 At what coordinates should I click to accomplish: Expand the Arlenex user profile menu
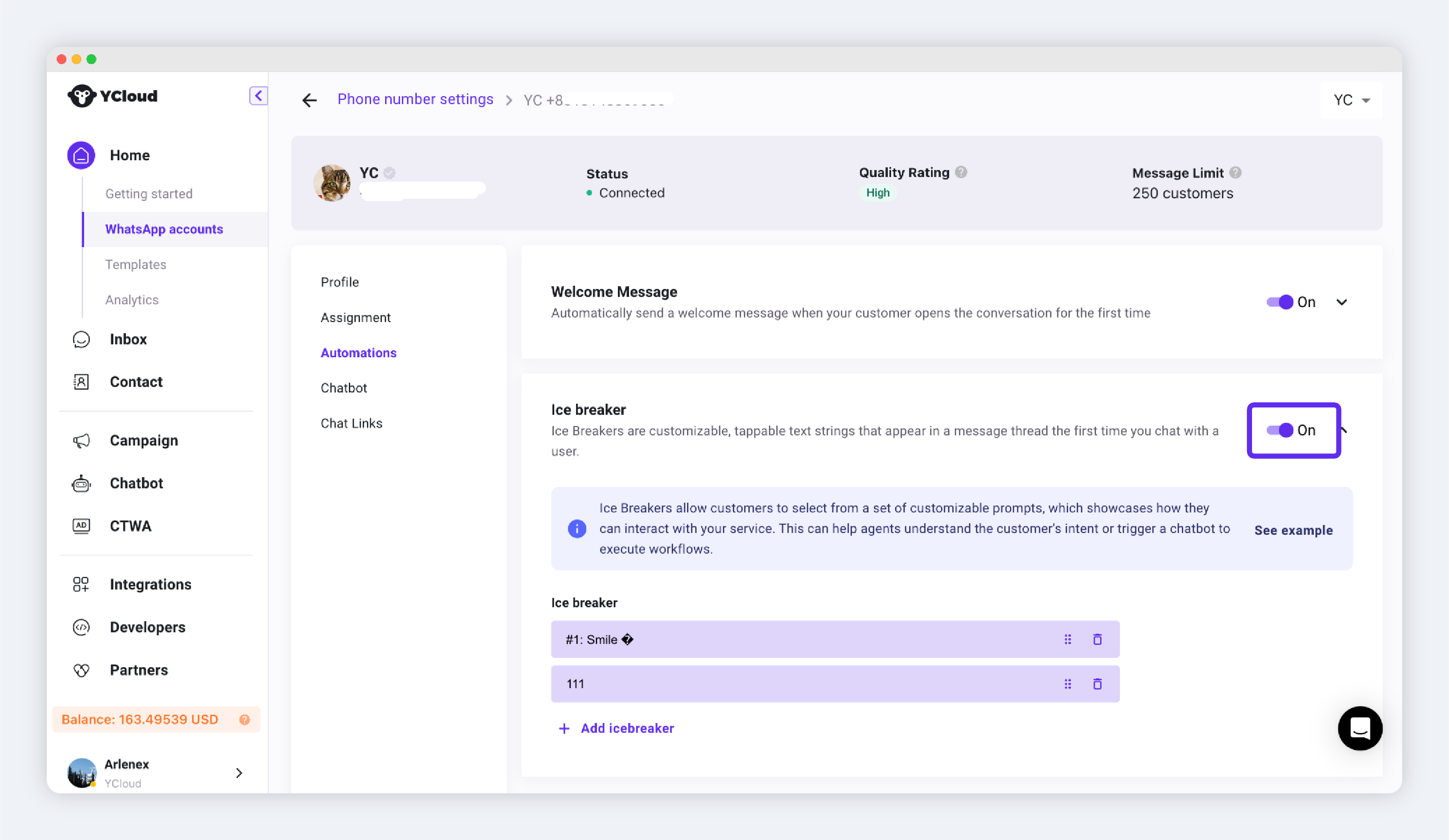[x=239, y=773]
